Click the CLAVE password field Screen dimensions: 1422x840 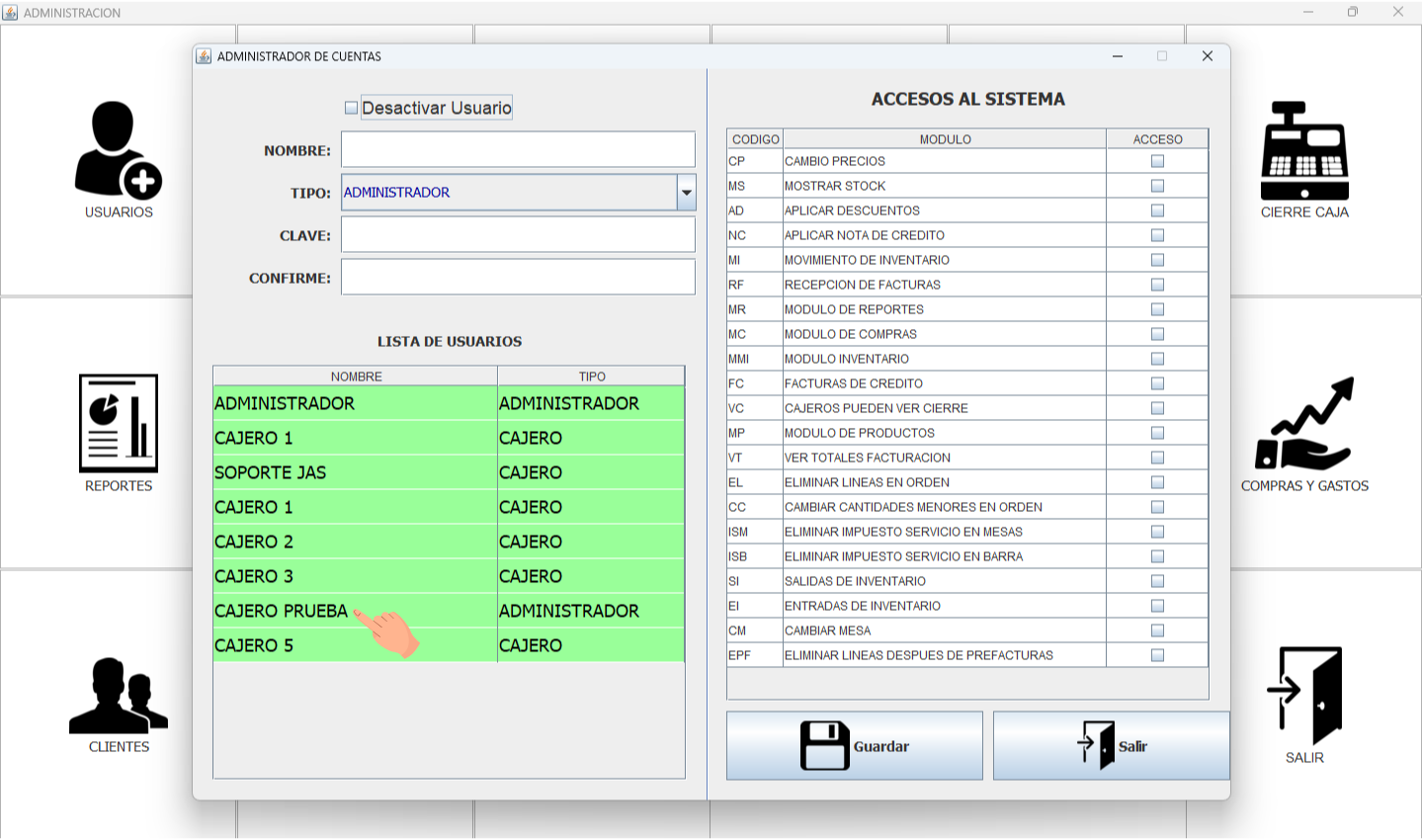coord(518,235)
